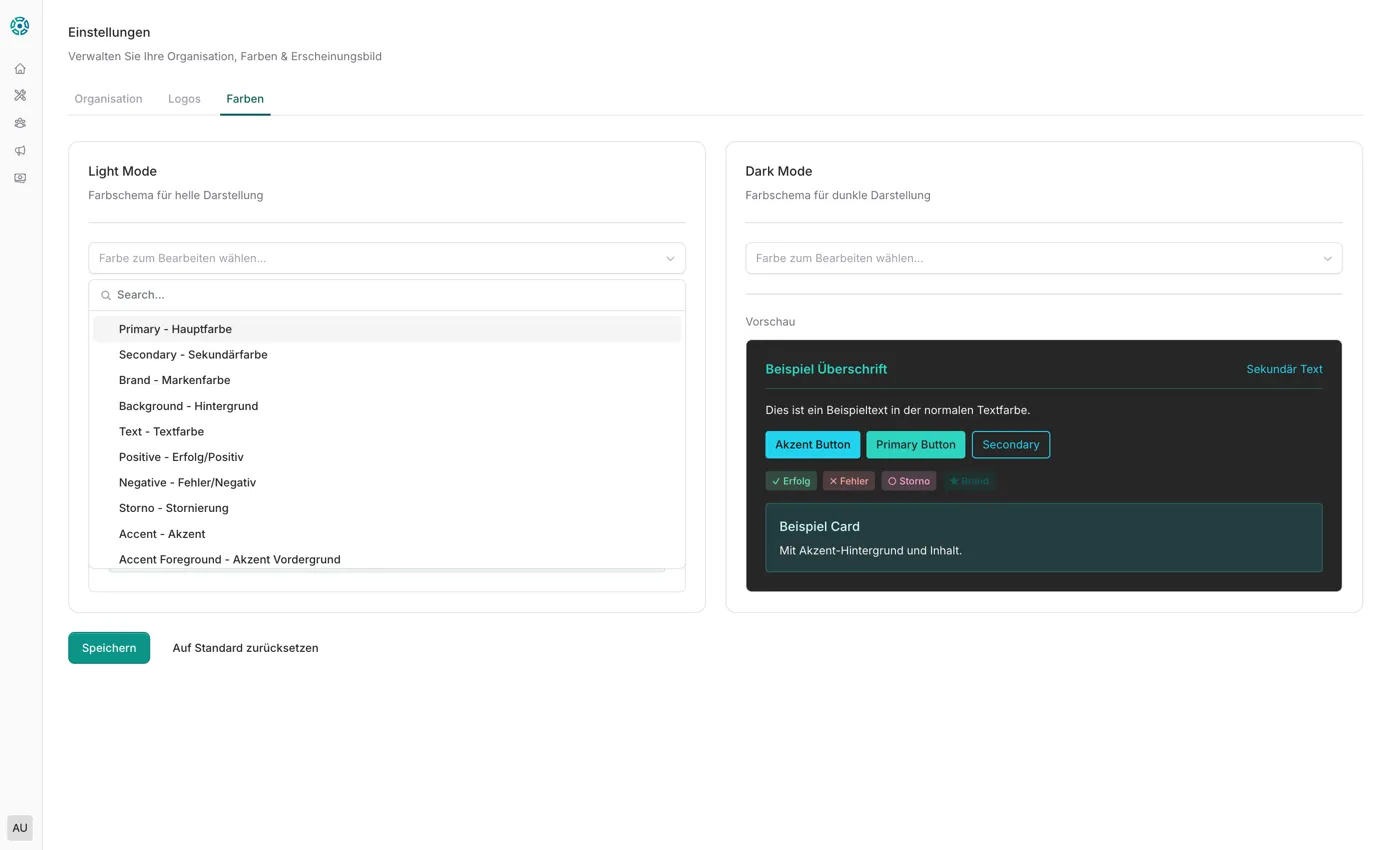This screenshot has width=1385, height=850.
Task: Click the magnifier icon in the search box
Action: [x=106, y=296]
